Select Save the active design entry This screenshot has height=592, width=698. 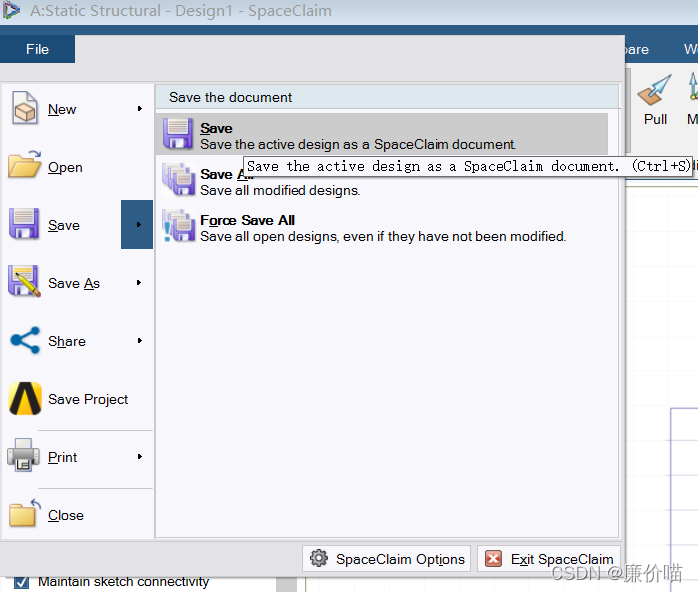(382, 134)
